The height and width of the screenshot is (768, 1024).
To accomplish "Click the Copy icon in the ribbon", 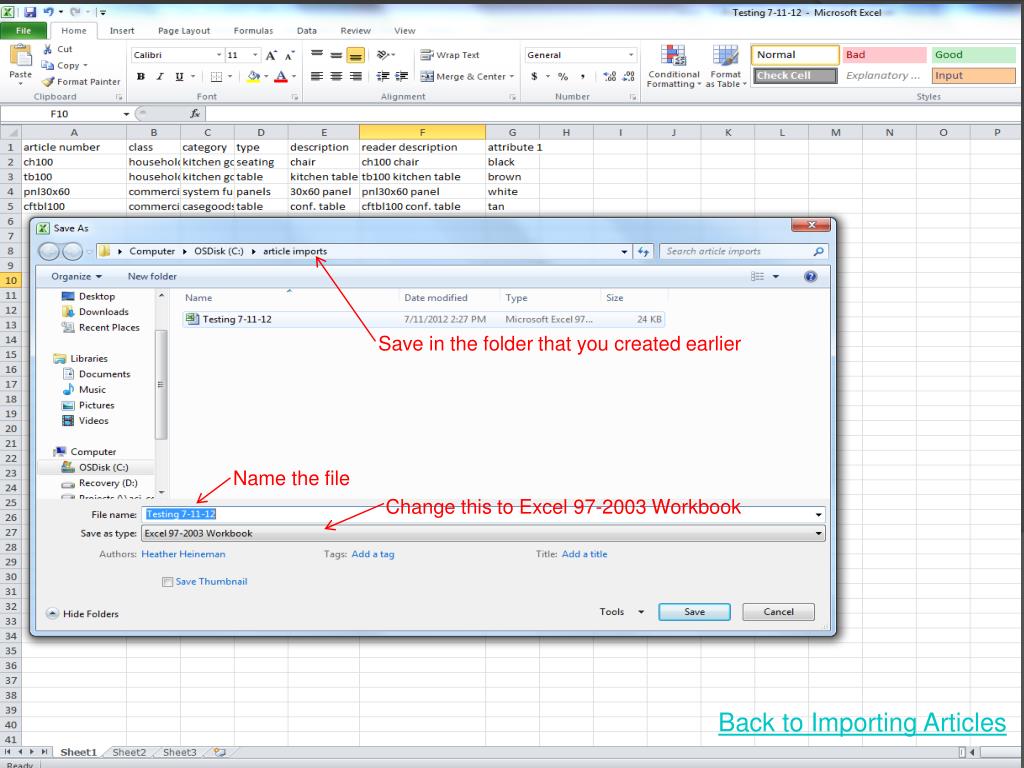I will coord(47,65).
